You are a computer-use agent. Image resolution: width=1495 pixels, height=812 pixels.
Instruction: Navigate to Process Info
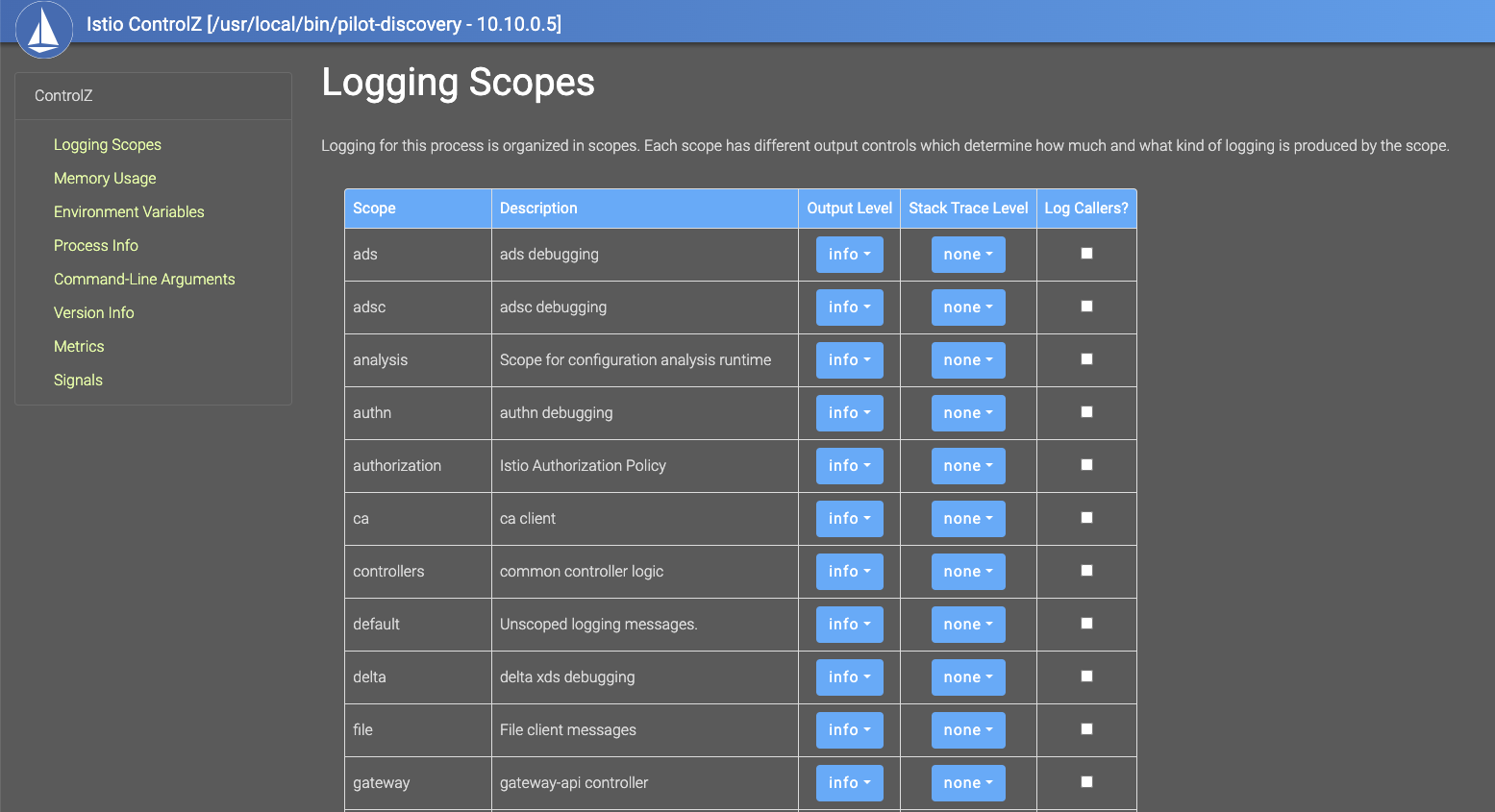point(96,245)
